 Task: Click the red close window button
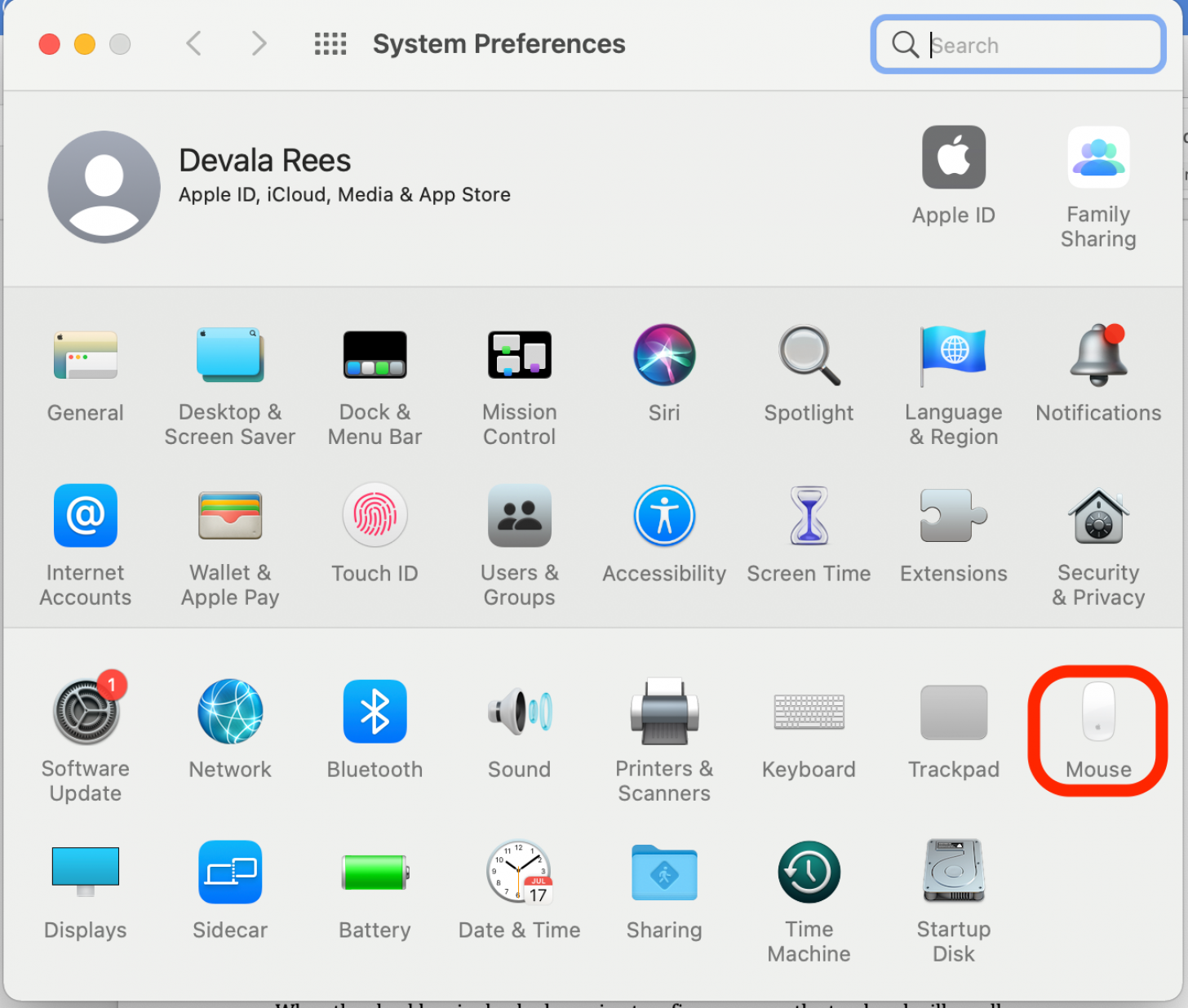[50, 44]
